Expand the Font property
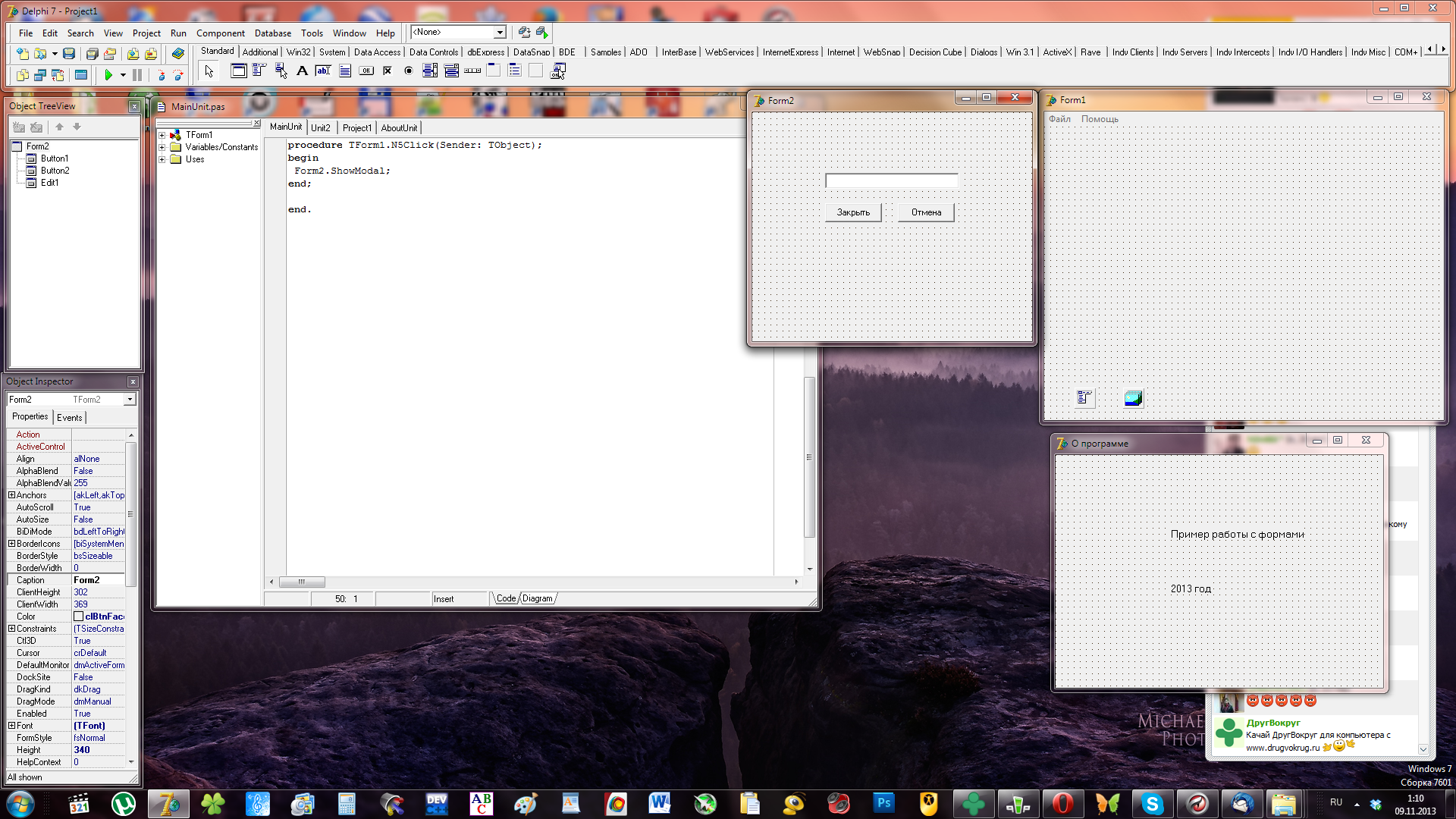Viewport: 1456px width, 819px height. pyautogui.click(x=11, y=726)
